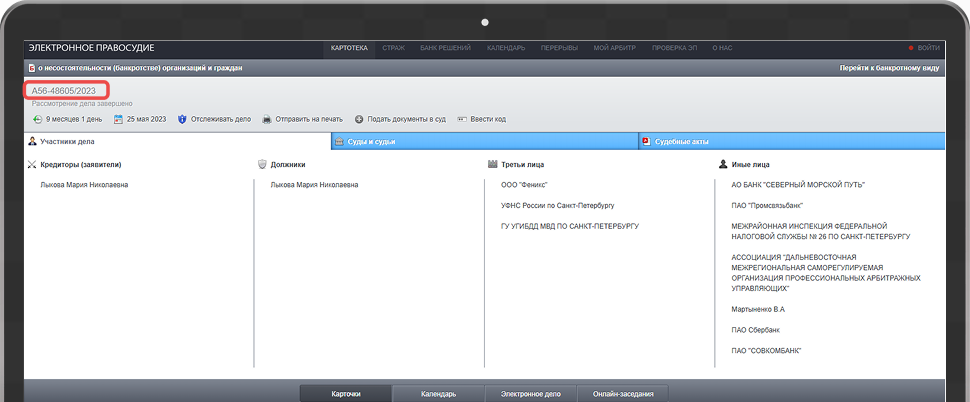Switch to Онлайн-заседания in the bottom bar
The image size is (970, 402).
coord(622,394)
